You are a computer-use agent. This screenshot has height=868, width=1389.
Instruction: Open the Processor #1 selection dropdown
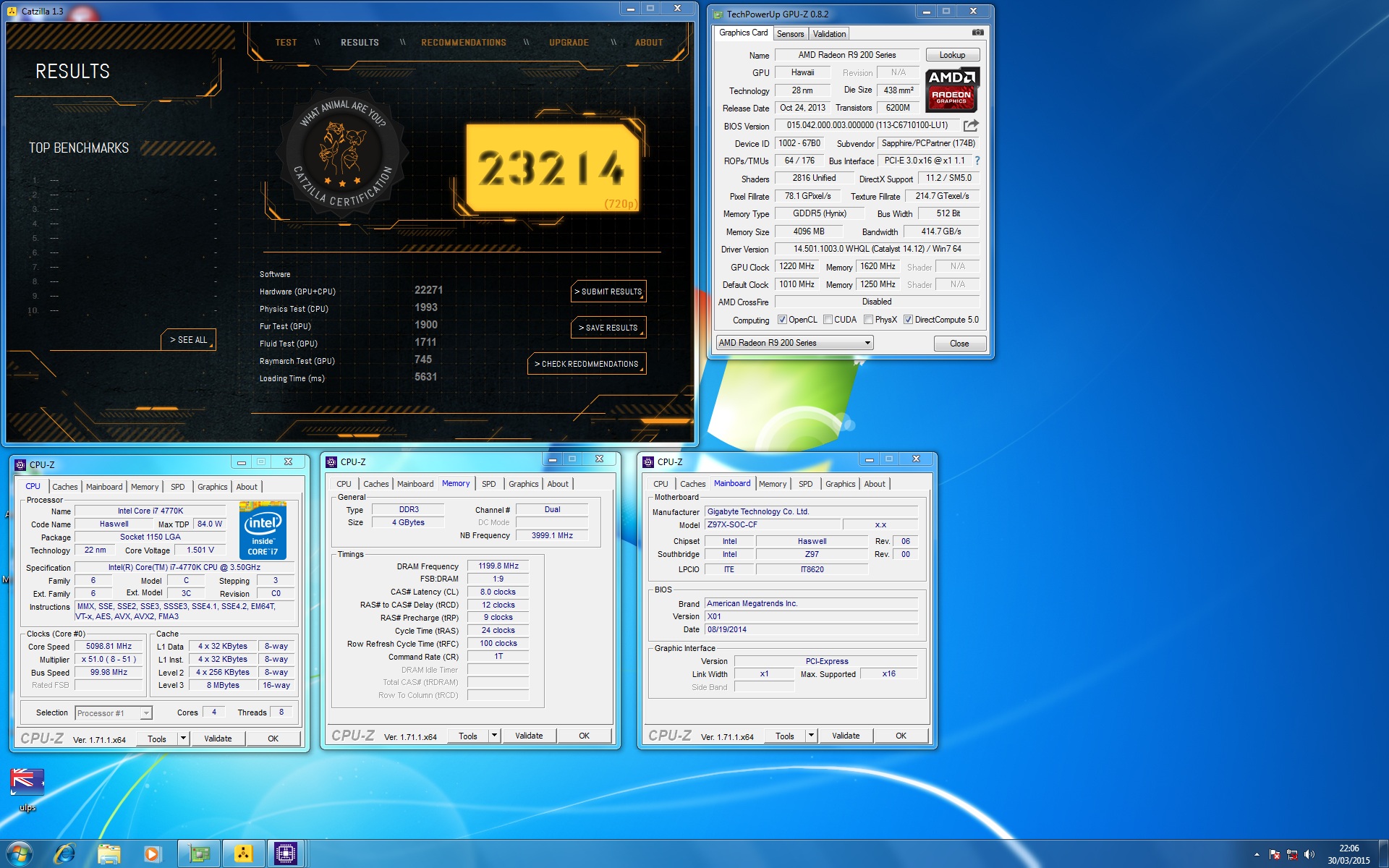[x=114, y=713]
